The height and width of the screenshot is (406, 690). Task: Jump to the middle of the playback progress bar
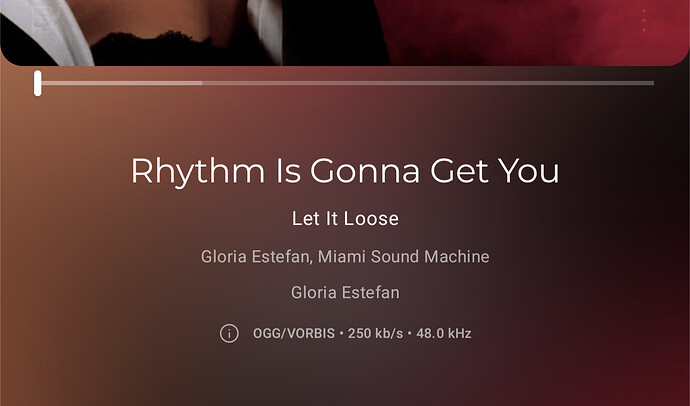346,83
